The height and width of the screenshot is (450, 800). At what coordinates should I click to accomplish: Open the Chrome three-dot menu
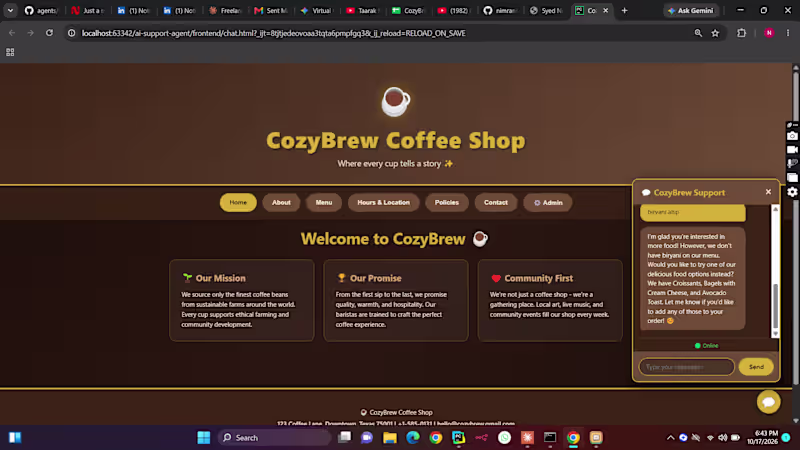pyautogui.click(x=788, y=33)
